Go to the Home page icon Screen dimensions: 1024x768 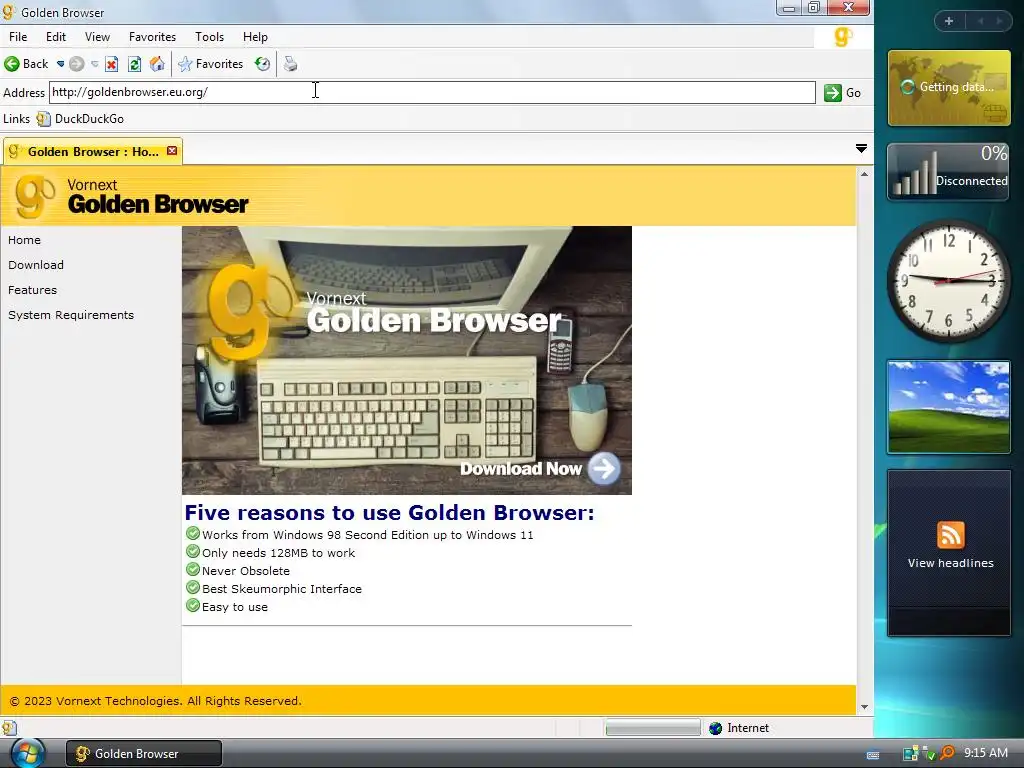point(157,64)
